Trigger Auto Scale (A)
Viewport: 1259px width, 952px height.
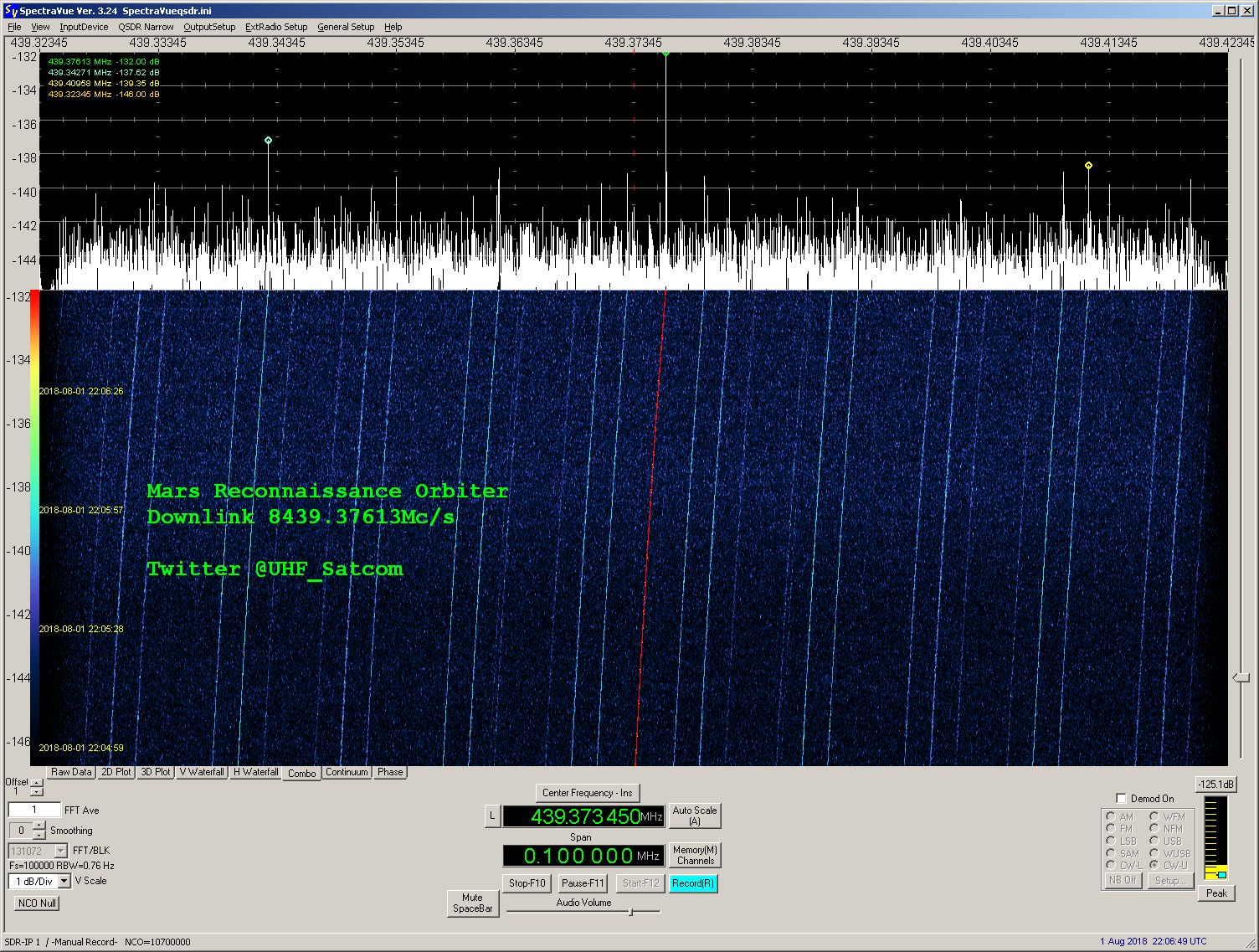click(x=695, y=815)
